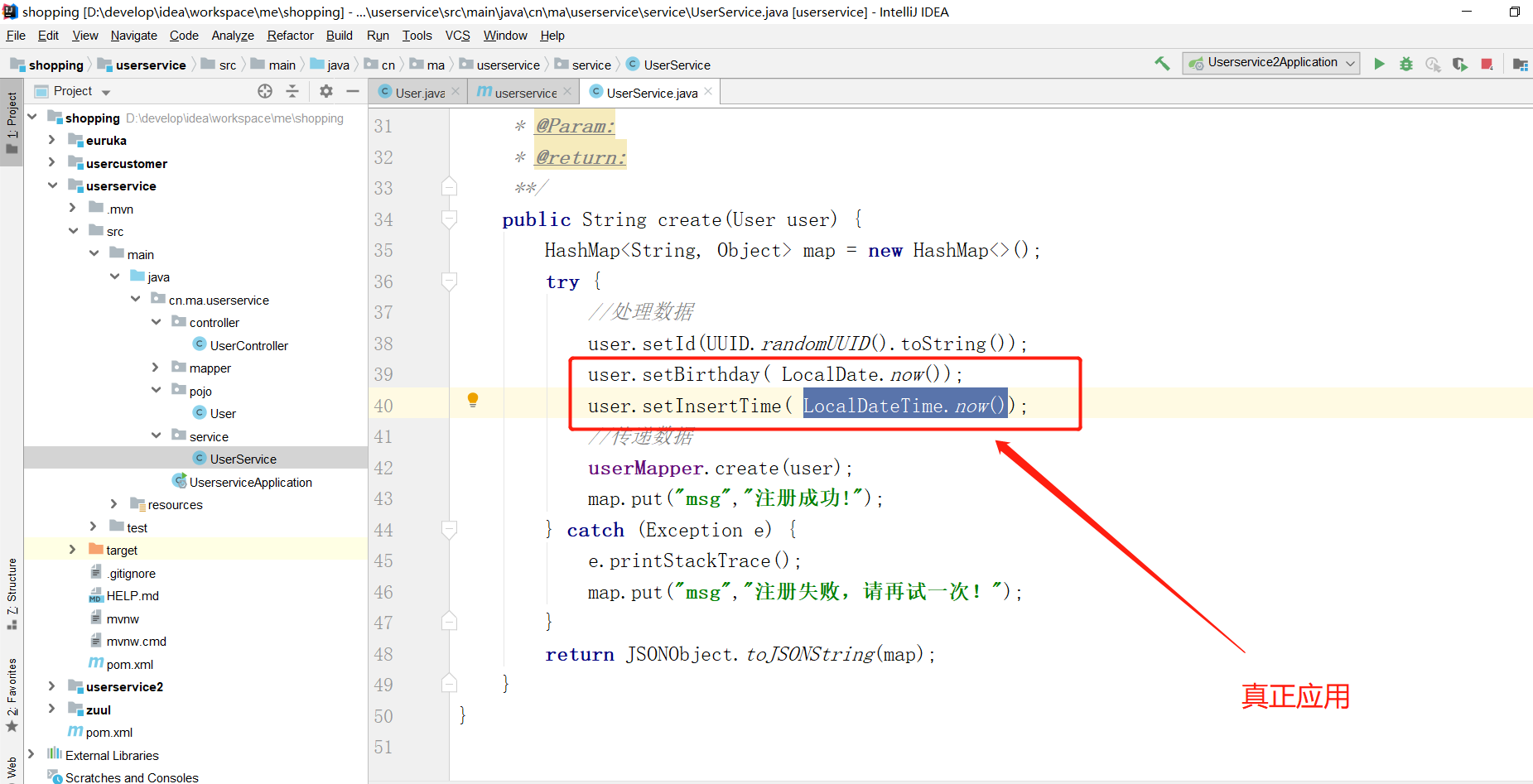Select the User class under pojo
Screen dimensions: 1533x784
[x=223, y=413]
